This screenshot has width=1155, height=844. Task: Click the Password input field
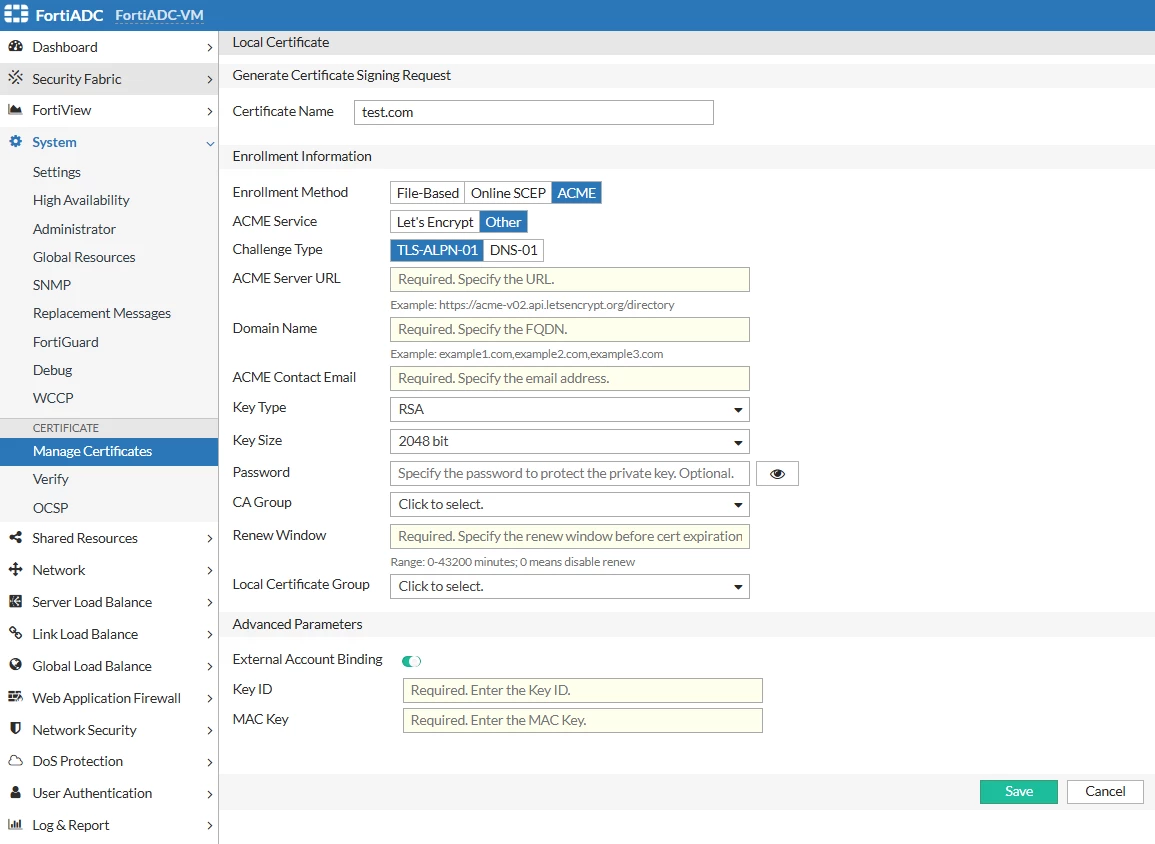[x=569, y=474]
